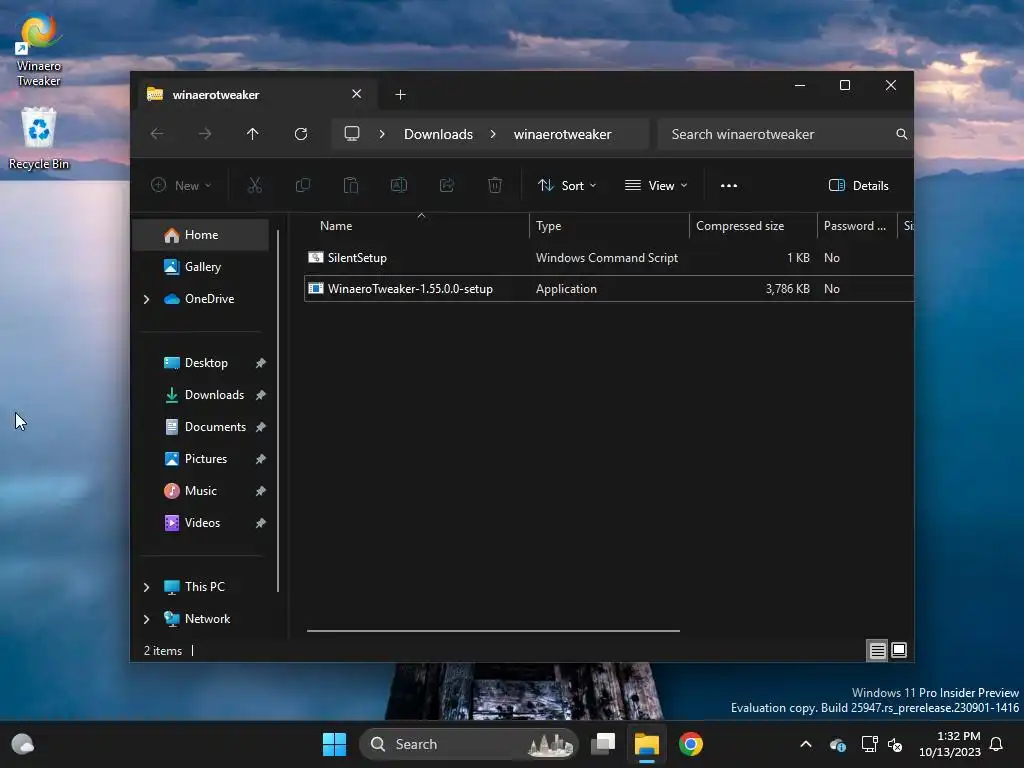The image size is (1024, 768).
Task: Click the Share toolbar icon
Action: coord(447,185)
